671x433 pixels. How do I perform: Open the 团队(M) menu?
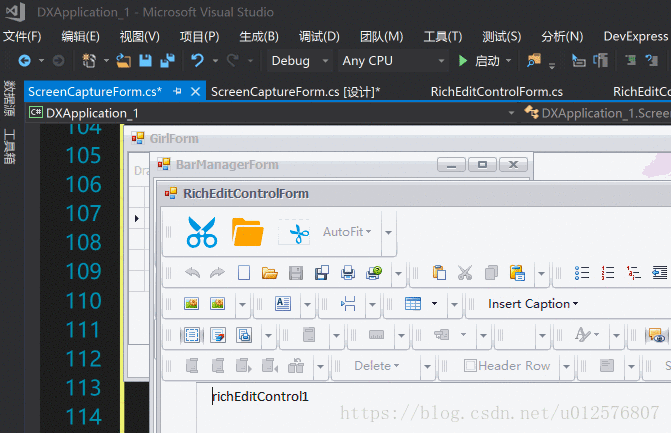pos(381,36)
